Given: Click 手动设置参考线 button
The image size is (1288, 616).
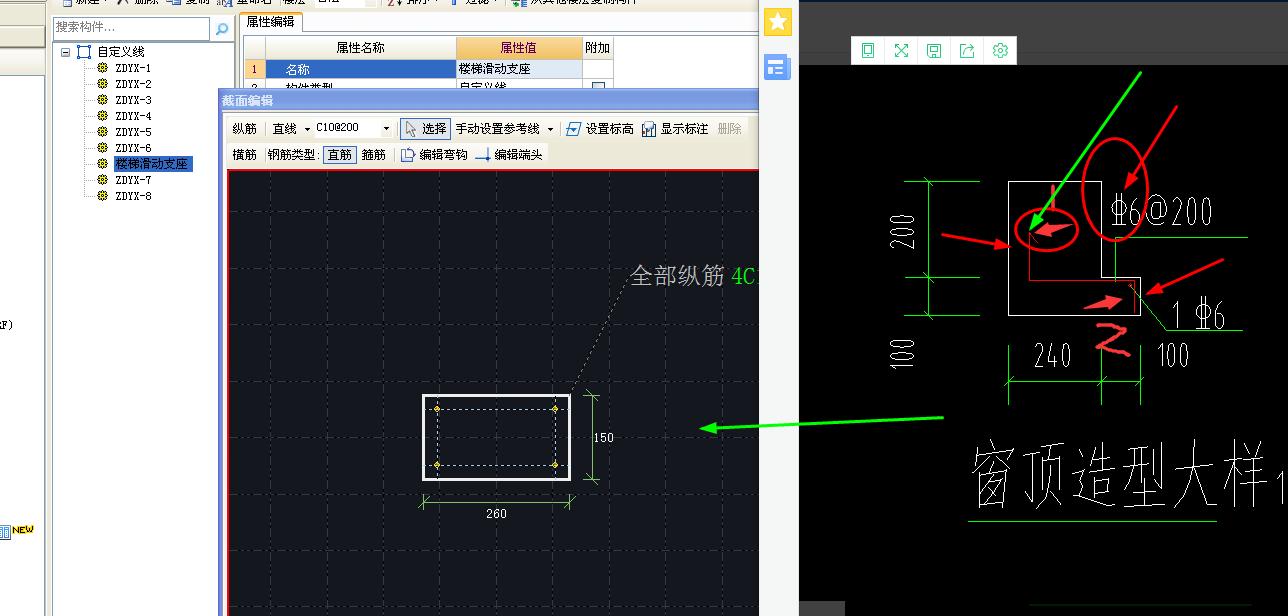Looking at the screenshot, I should click(x=497, y=129).
